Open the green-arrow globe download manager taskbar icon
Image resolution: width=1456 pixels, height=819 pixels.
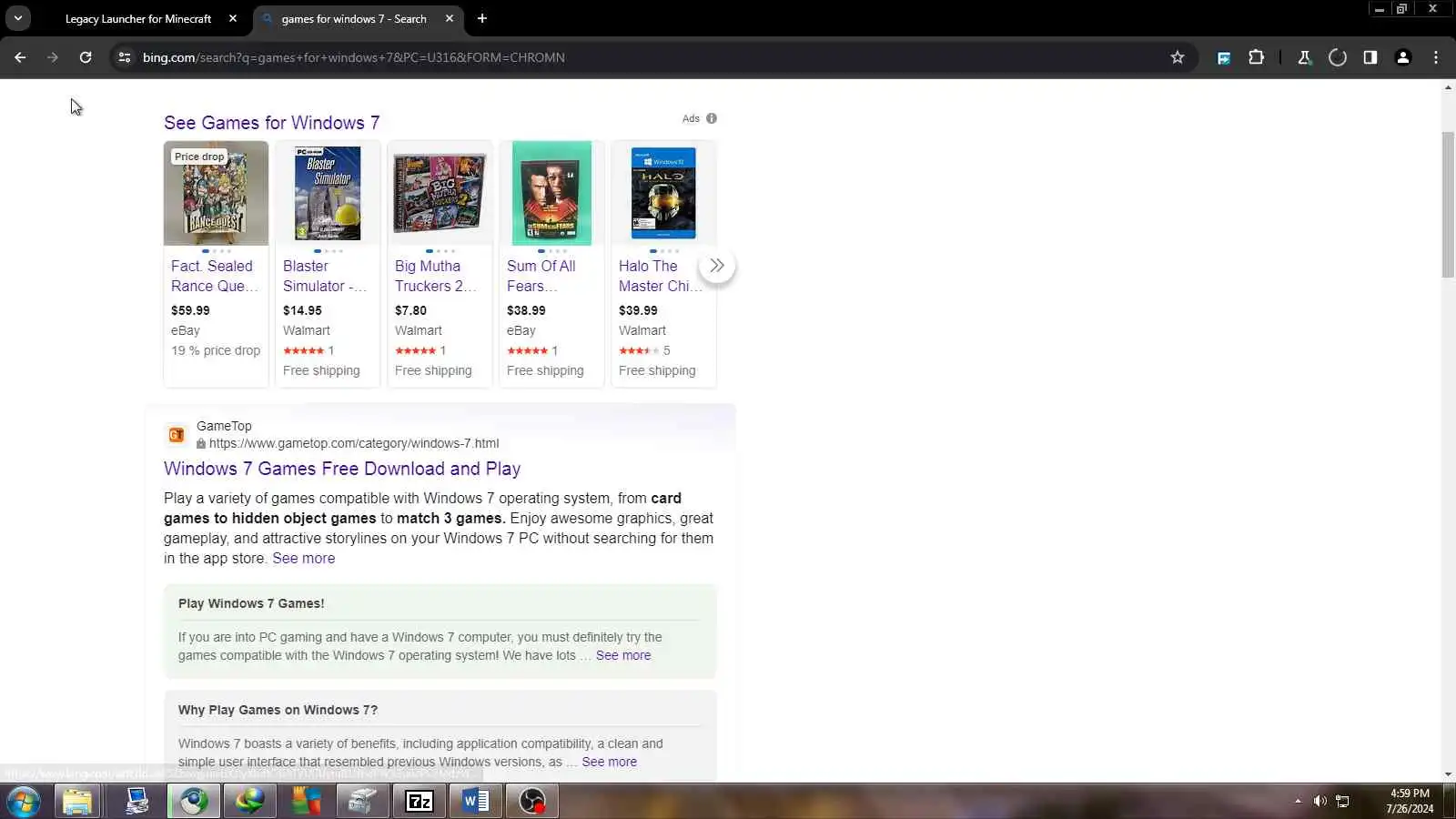pos(249,802)
